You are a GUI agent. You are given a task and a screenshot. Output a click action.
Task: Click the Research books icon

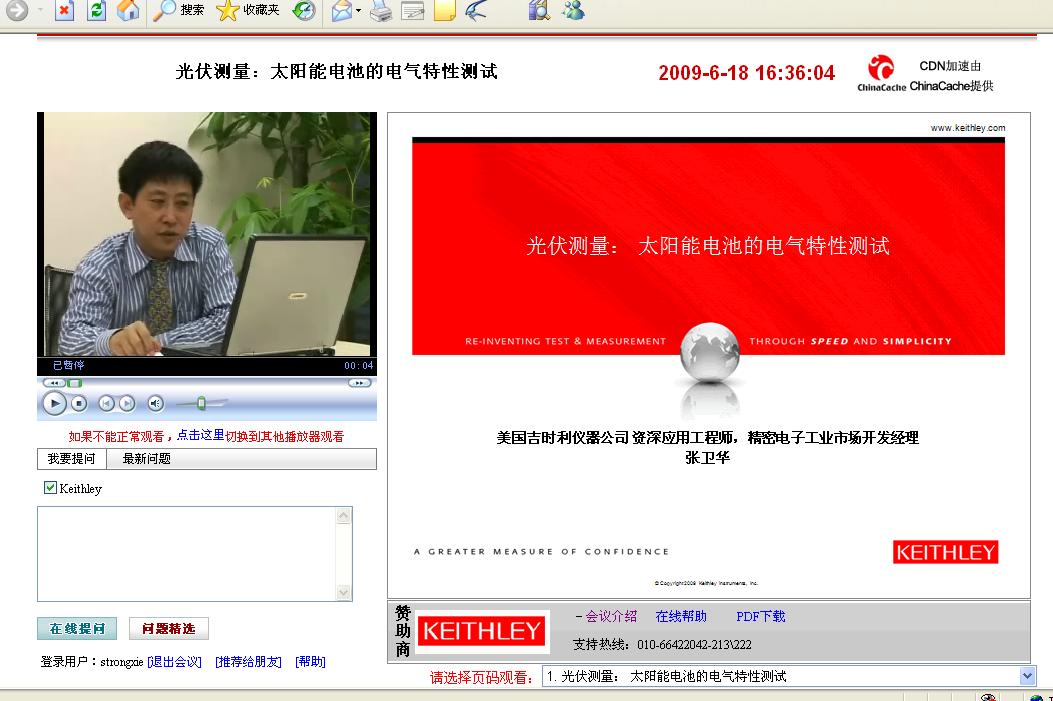pyautogui.click(x=539, y=10)
